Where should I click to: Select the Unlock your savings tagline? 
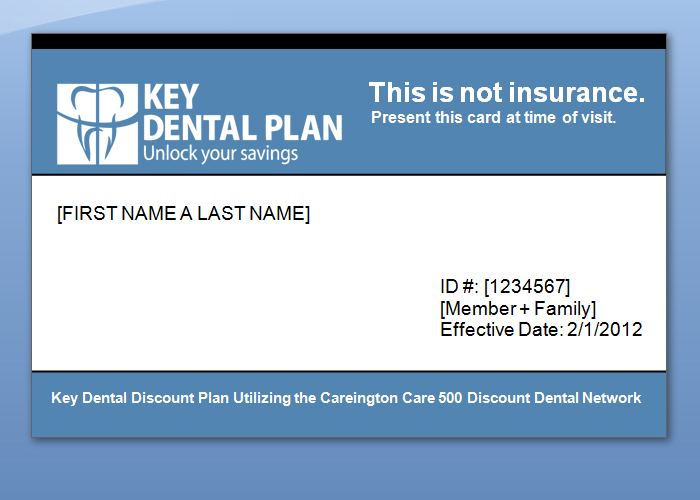tap(220, 154)
